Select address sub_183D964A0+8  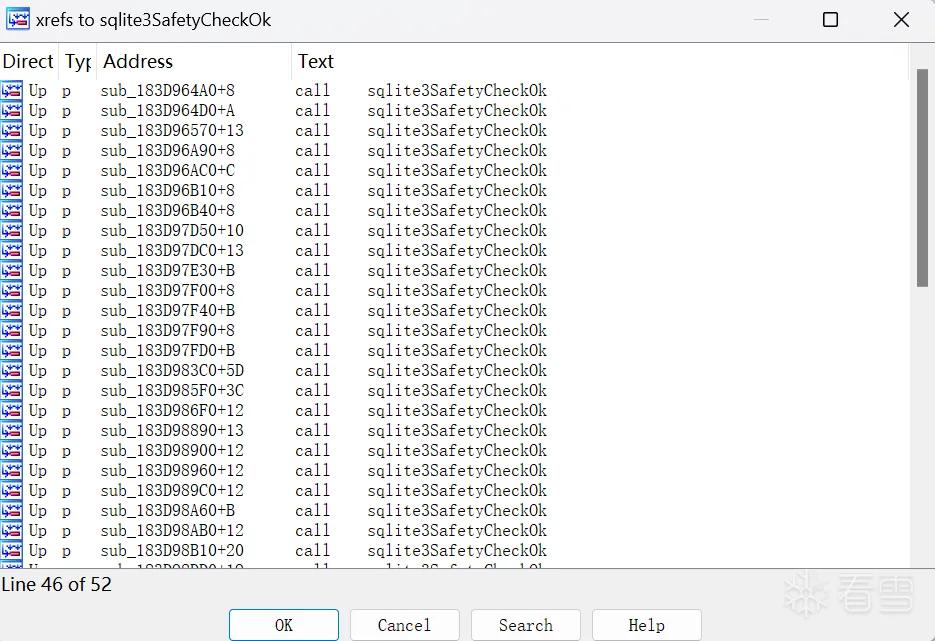click(168, 91)
